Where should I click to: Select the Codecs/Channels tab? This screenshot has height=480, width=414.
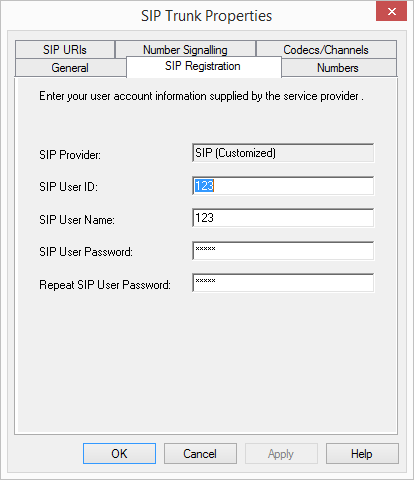pyautogui.click(x=326, y=50)
